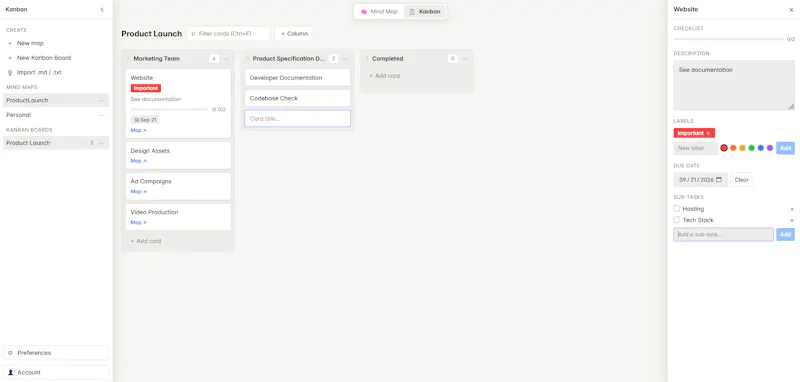
Task: Open Preferences
Action: tap(56, 353)
